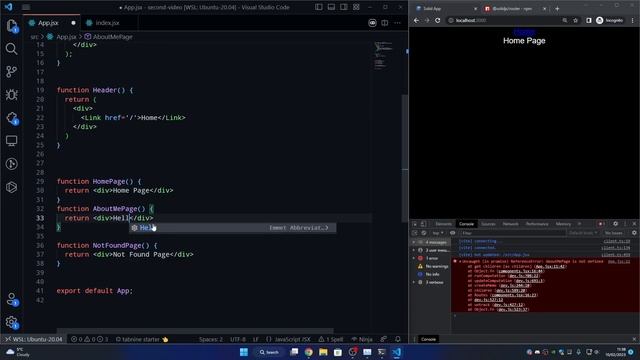
Task: Open the Windows Start menu
Action: 244,352
